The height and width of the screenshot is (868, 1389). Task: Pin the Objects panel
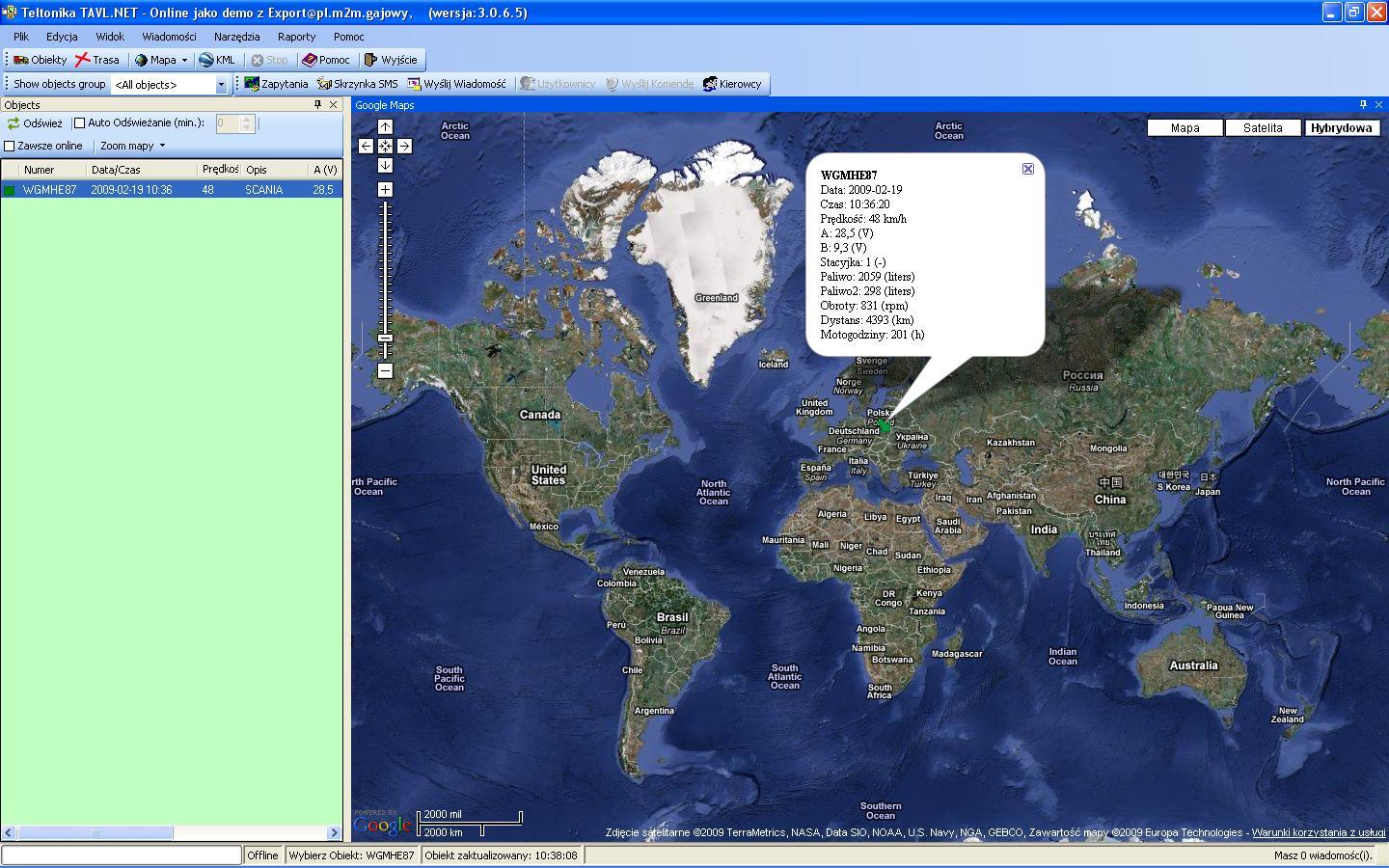317,104
